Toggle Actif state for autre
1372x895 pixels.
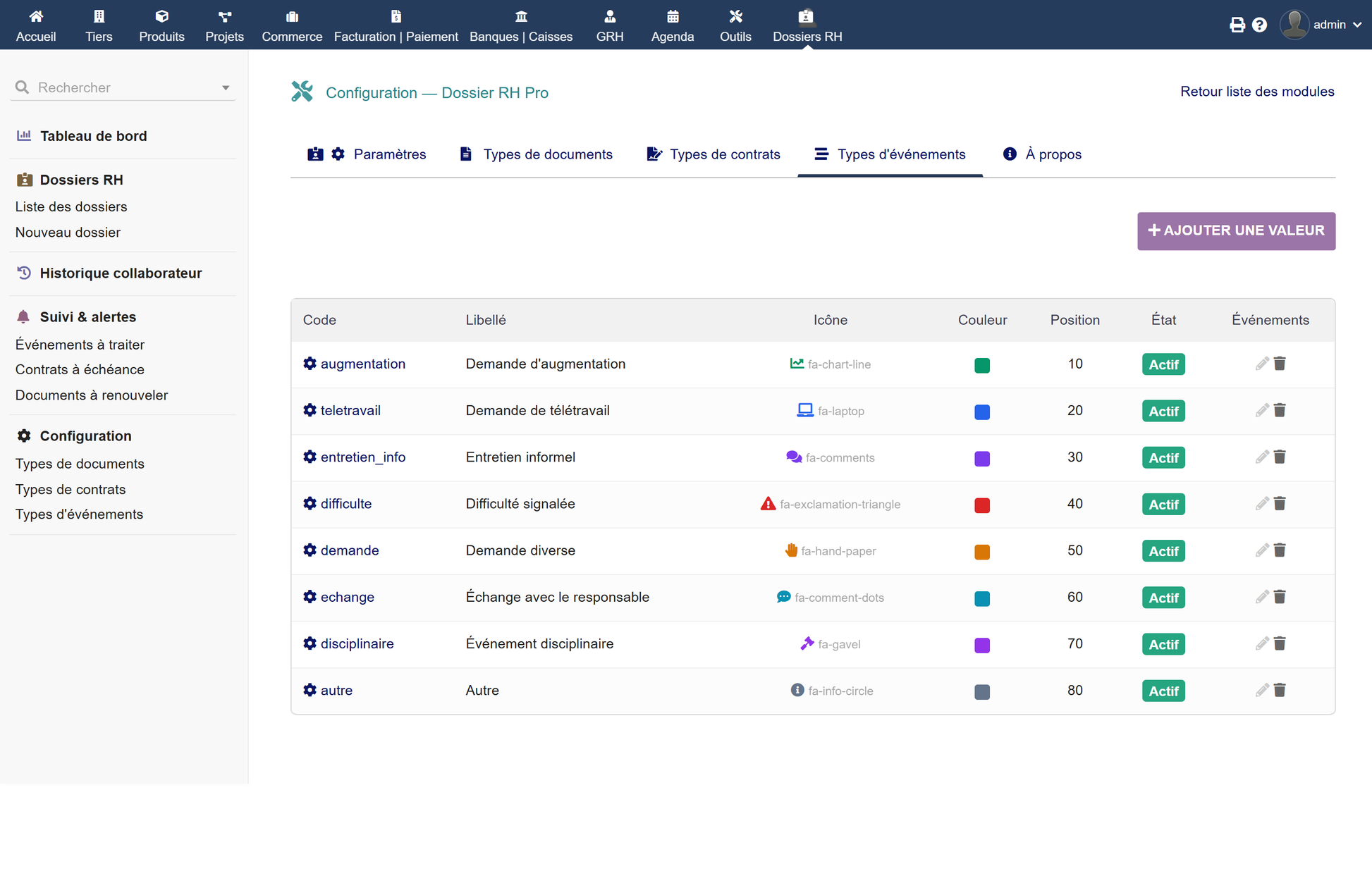(x=1163, y=691)
